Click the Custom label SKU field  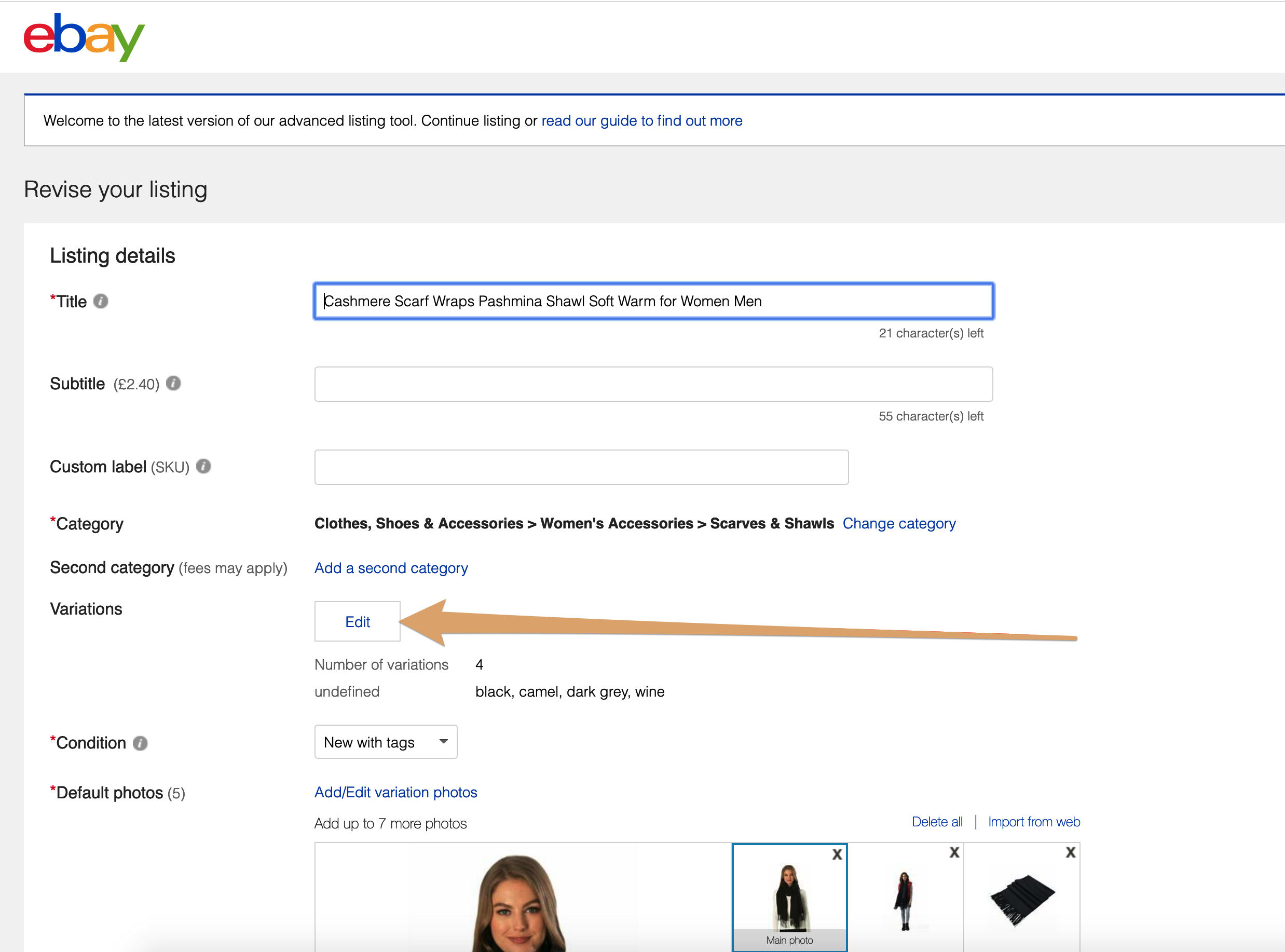coord(581,467)
